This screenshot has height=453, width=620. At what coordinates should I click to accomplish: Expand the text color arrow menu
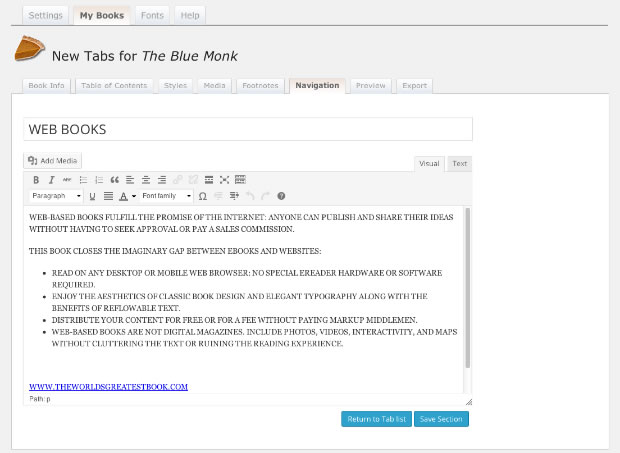pos(134,196)
